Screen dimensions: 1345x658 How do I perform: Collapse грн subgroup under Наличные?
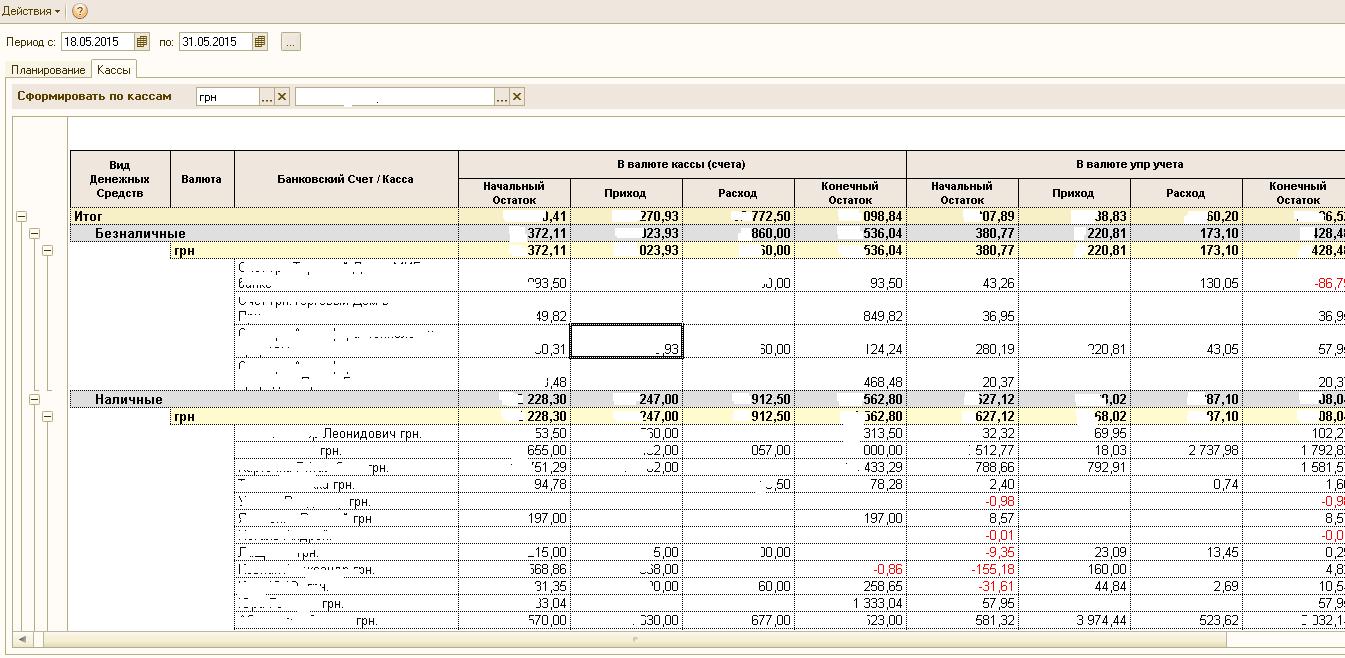[47, 416]
